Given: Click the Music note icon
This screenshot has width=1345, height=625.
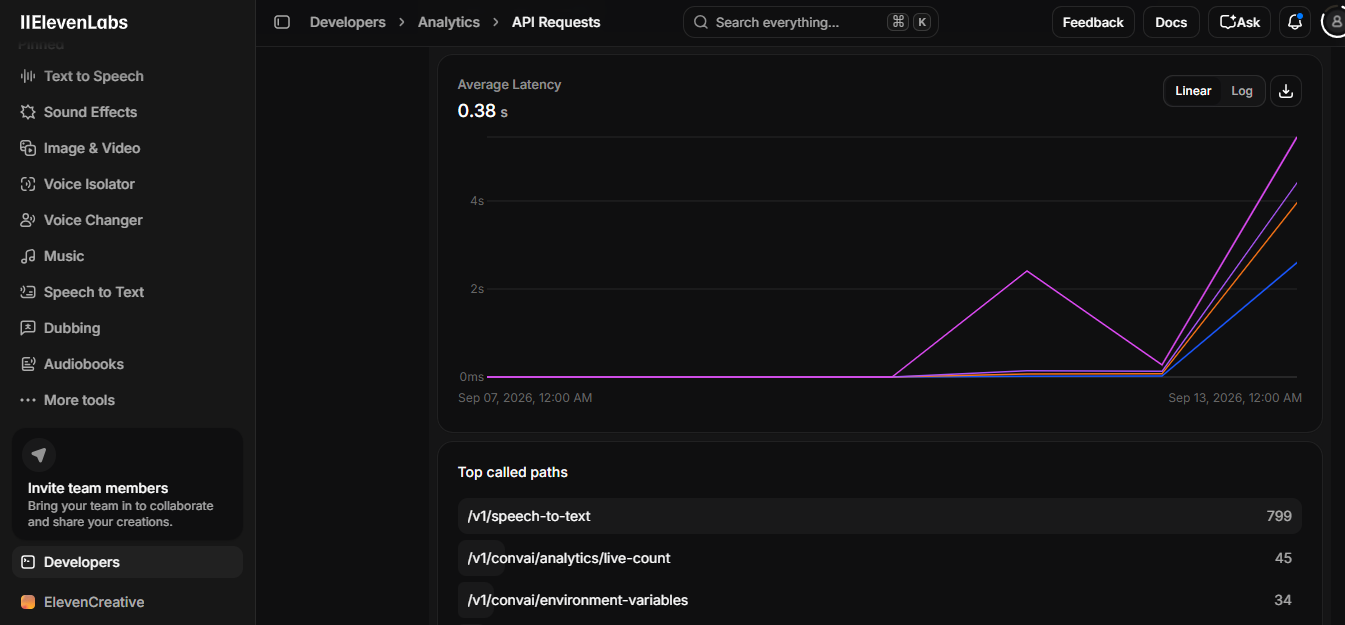Looking at the screenshot, I should (28, 256).
